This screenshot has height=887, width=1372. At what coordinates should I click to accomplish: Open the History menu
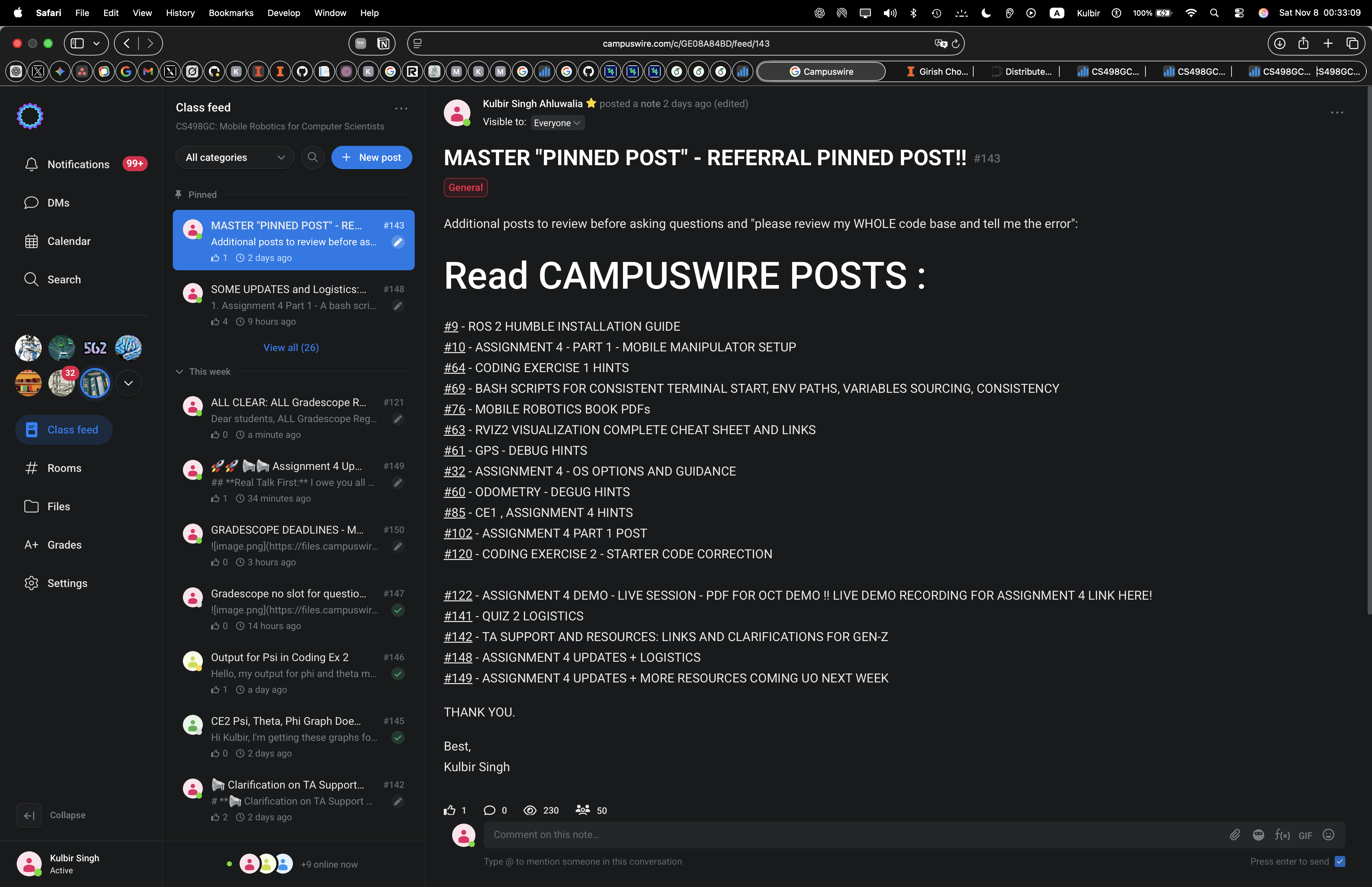tap(180, 13)
